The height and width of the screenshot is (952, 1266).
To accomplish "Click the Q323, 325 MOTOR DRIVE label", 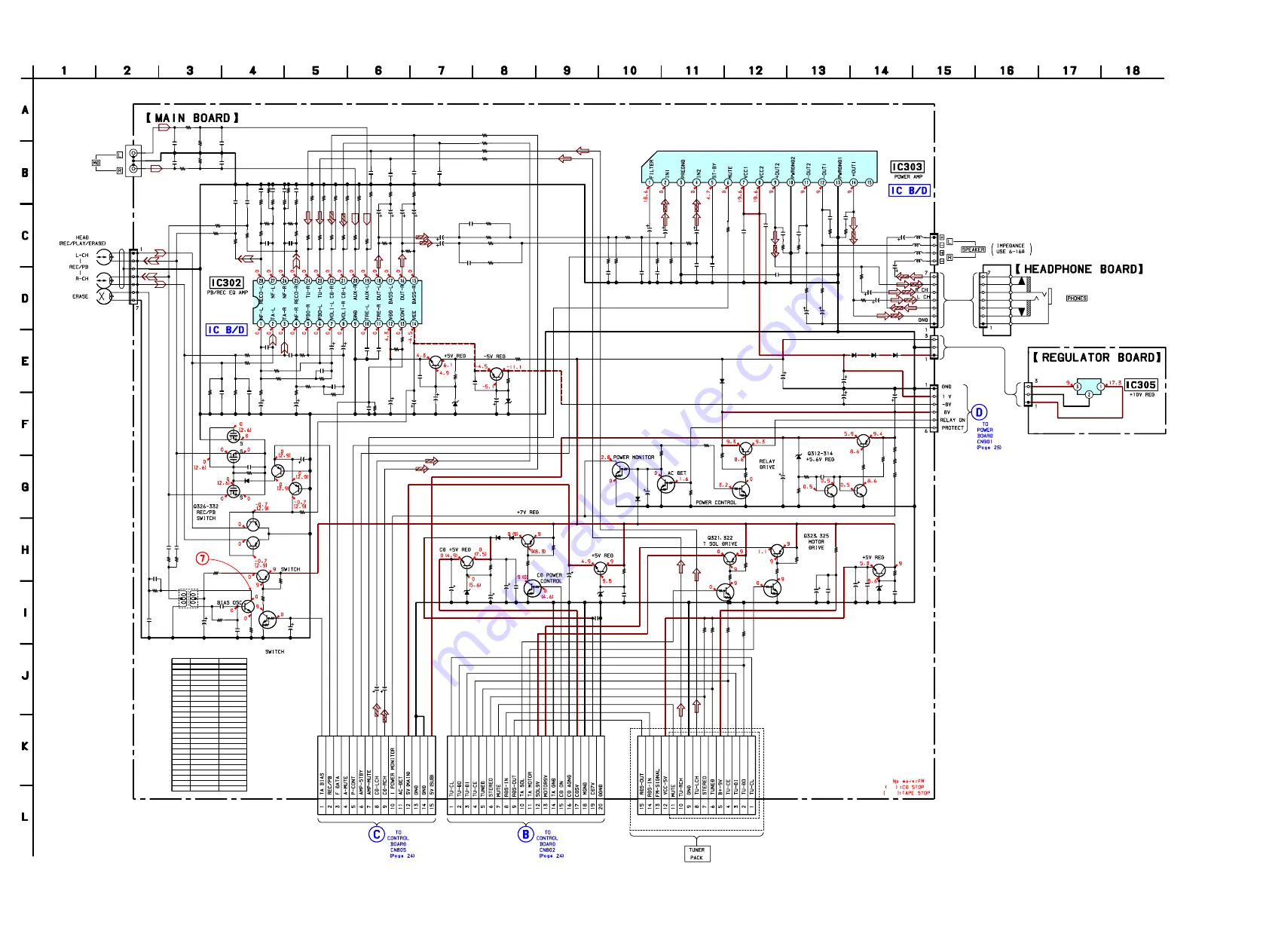I will (816, 542).
